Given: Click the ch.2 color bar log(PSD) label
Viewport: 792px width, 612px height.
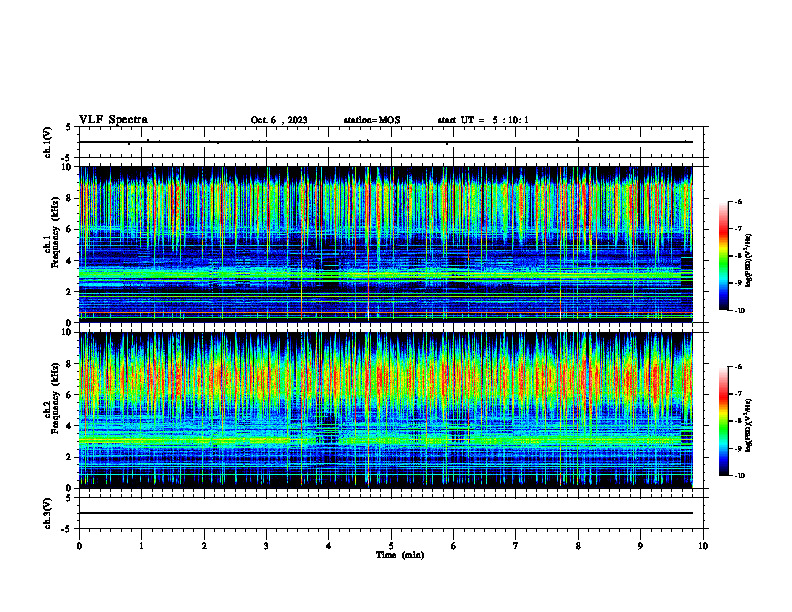Looking at the screenshot, I should 750,425.
